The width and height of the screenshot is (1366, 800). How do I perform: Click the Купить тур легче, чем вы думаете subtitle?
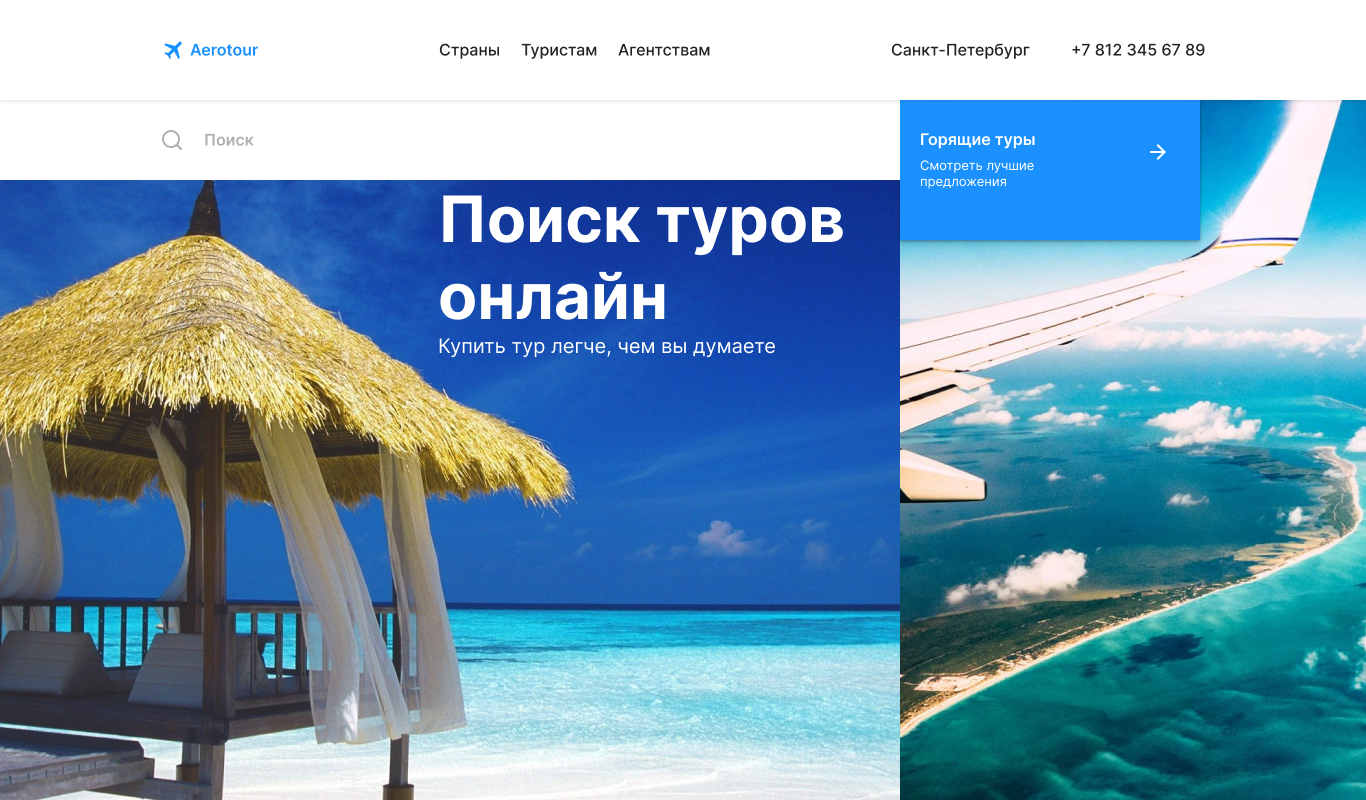coord(607,347)
